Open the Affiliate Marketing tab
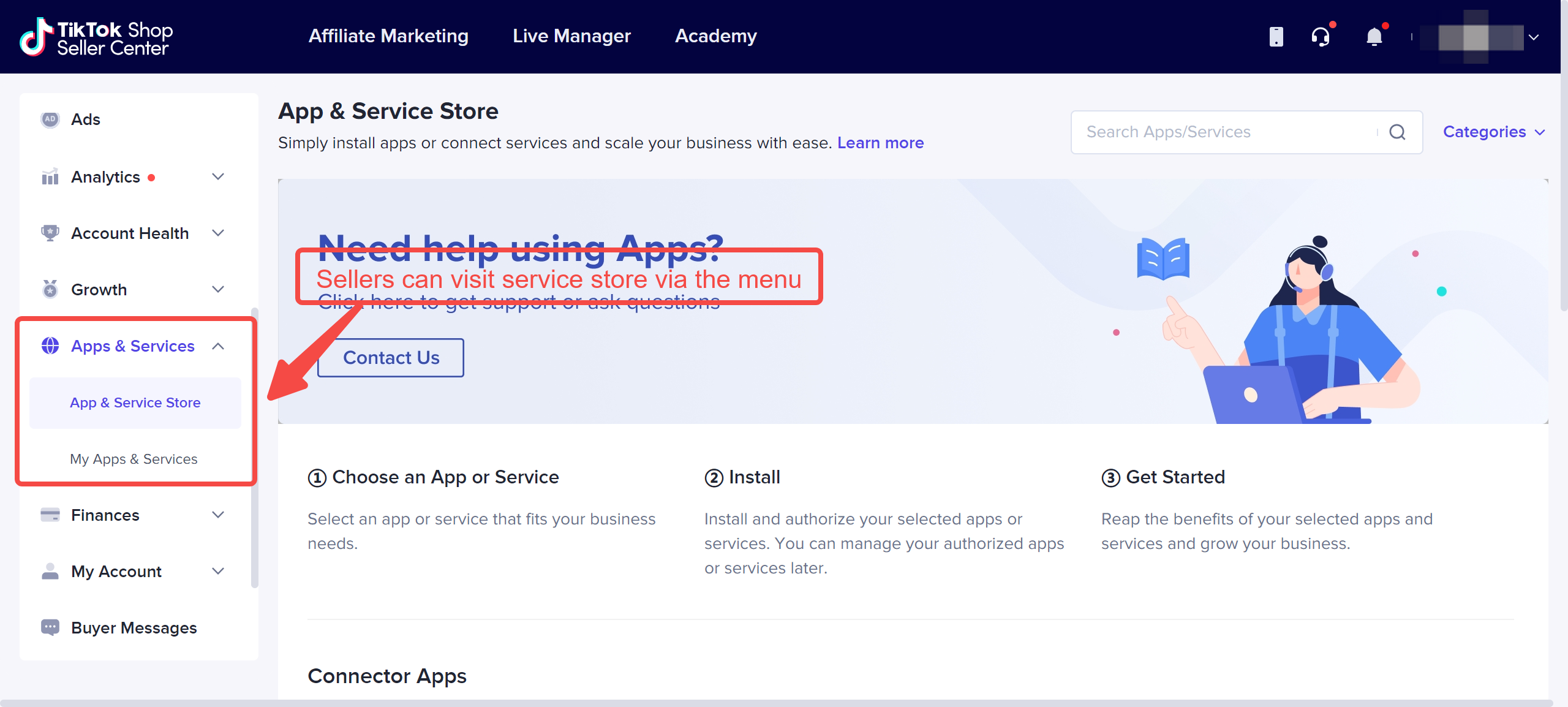Screen dimensions: 1568x707 pos(390,36)
